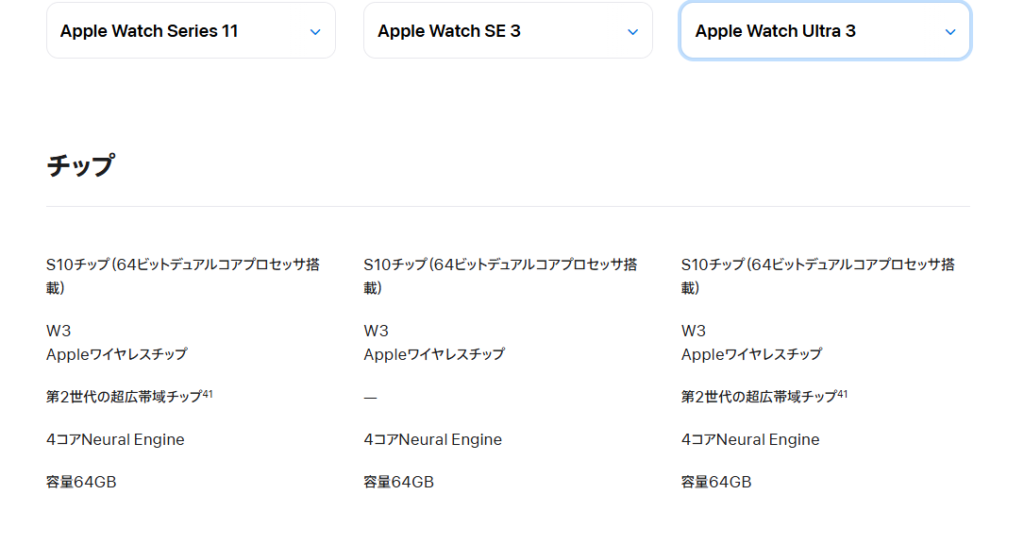This screenshot has width=1024, height=546.
Task: Click 容量64GB text under SE 3
Action: click(x=398, y=483)
